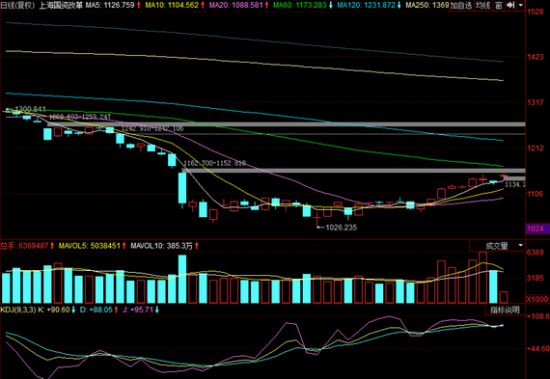Expand the top toolbar dropdown arrow
This screenshot has height=379, width=550.
pyautogui.click(x=521, y=5)
